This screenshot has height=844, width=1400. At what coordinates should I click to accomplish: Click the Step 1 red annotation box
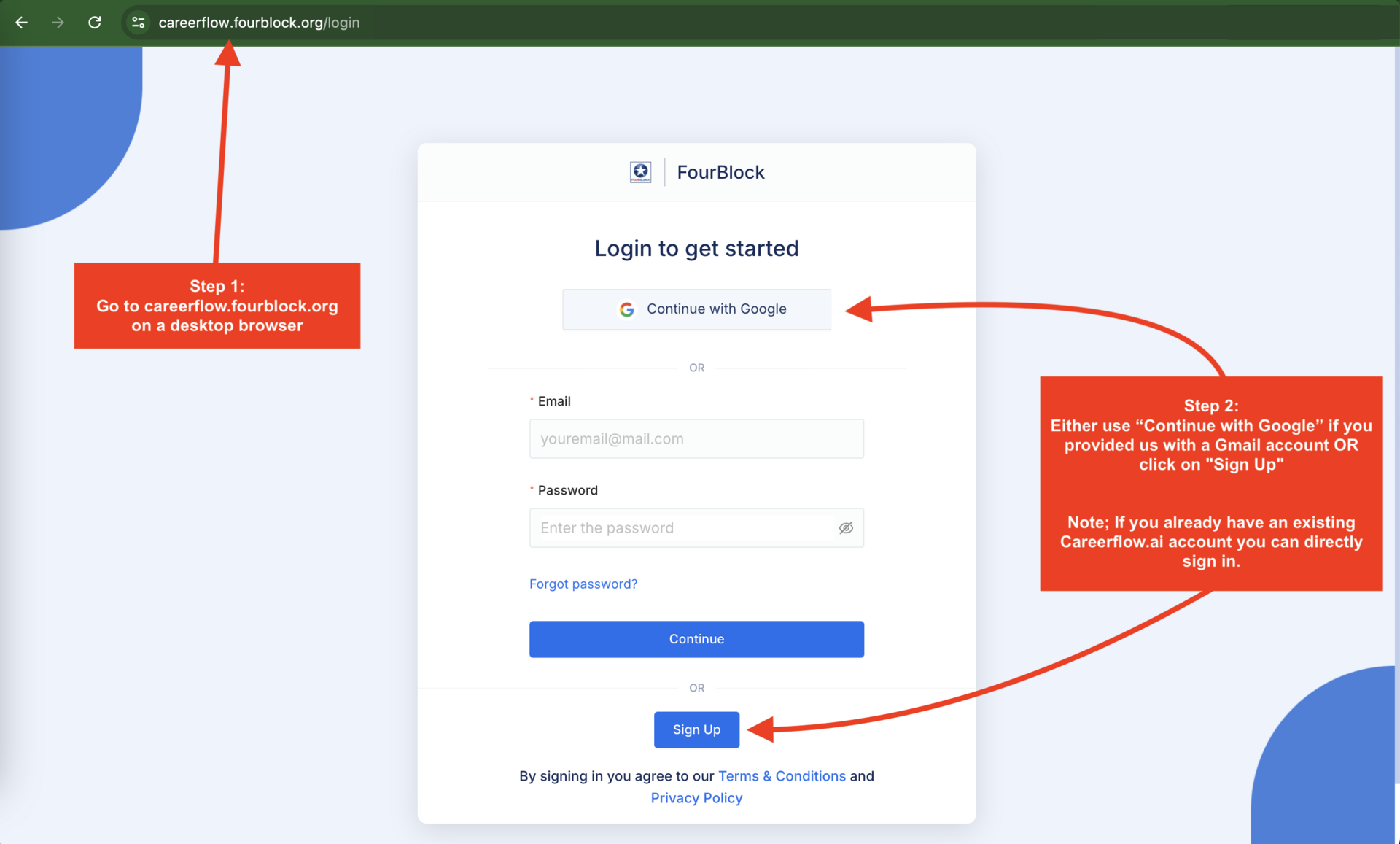[x=217, y=306]
